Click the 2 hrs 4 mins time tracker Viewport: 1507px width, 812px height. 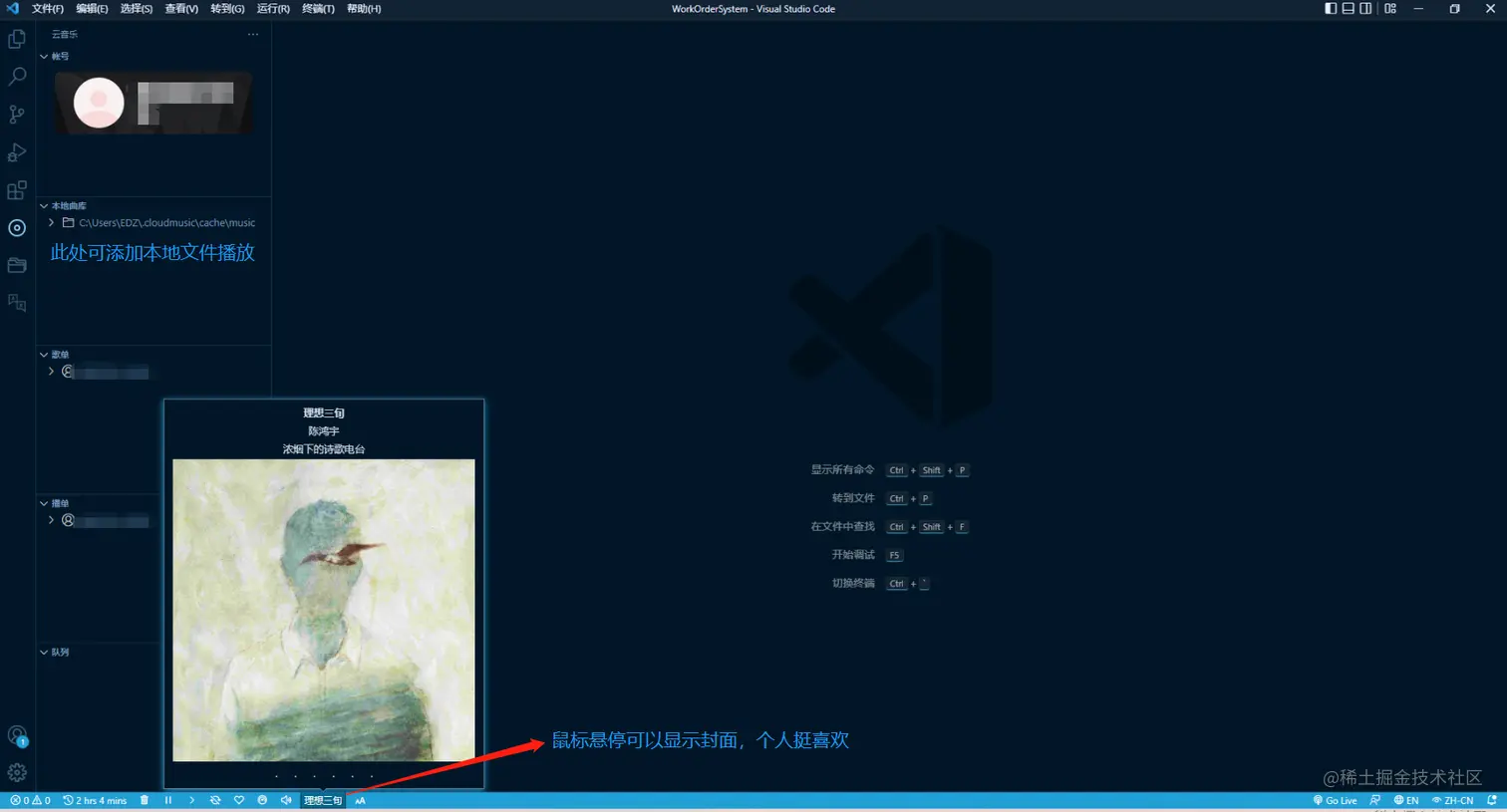95,800
